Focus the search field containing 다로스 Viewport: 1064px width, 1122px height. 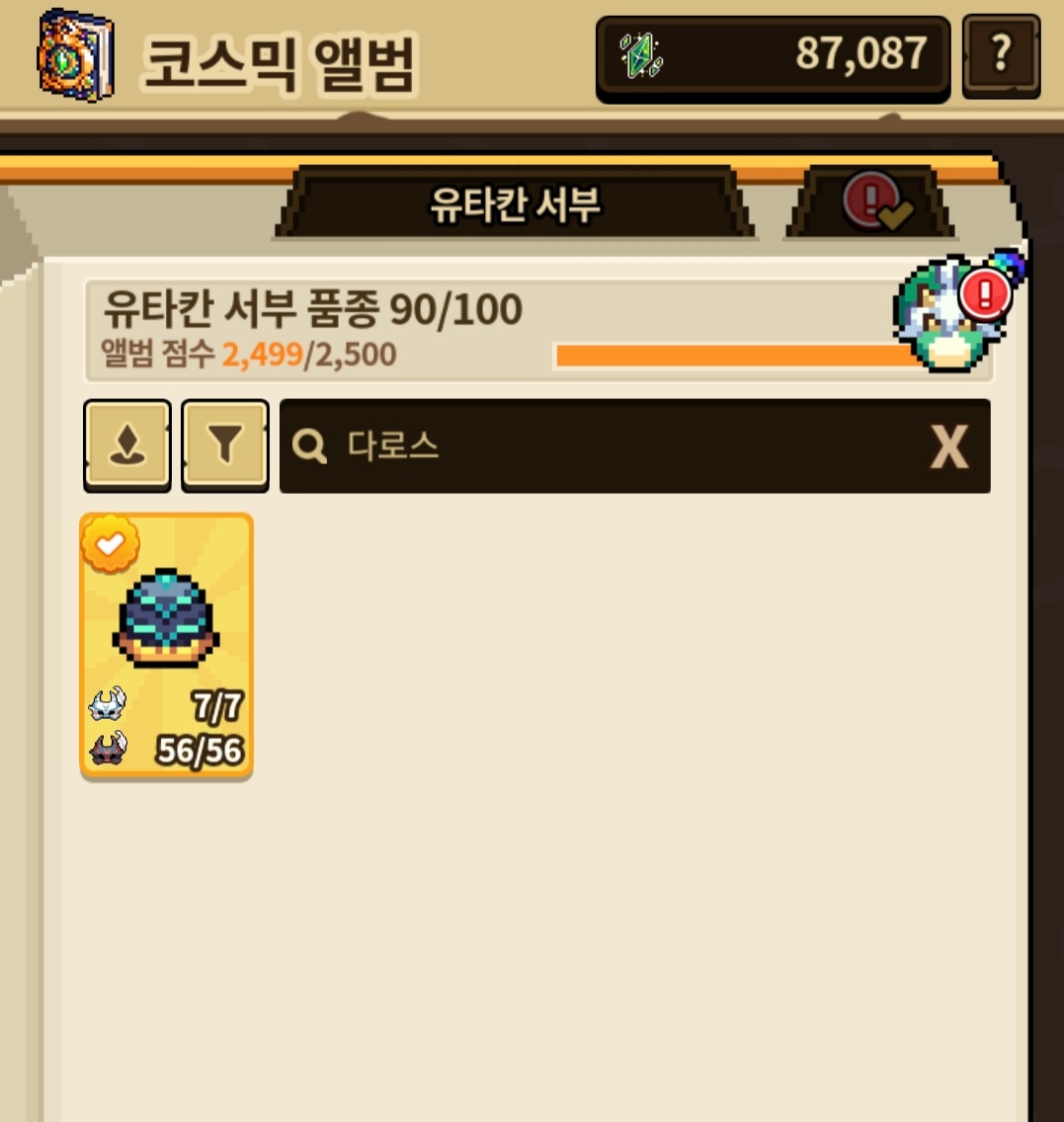634,445
